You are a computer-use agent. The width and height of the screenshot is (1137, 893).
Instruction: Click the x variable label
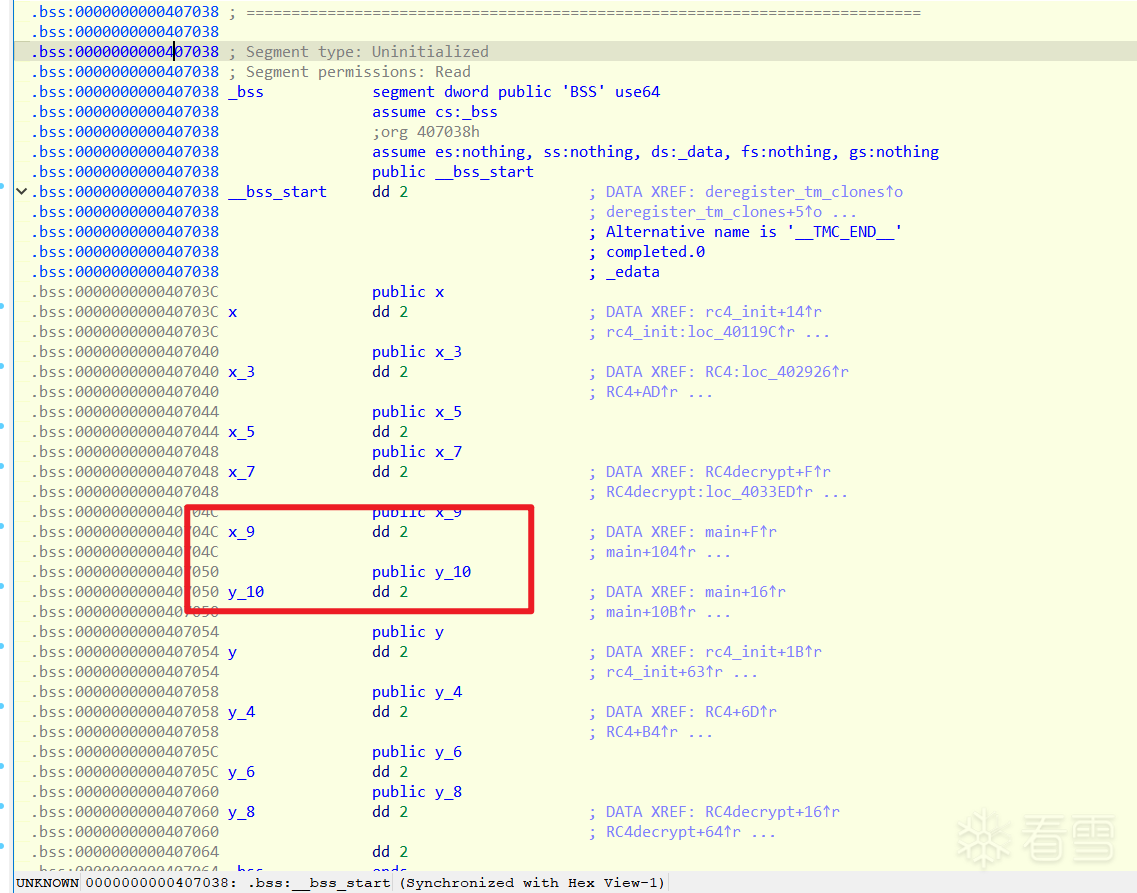(x=233, y=312)
